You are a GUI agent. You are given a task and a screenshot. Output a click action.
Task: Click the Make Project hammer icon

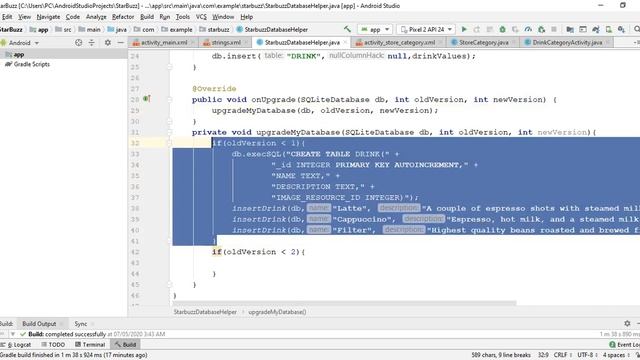click(x=347, y=29)
